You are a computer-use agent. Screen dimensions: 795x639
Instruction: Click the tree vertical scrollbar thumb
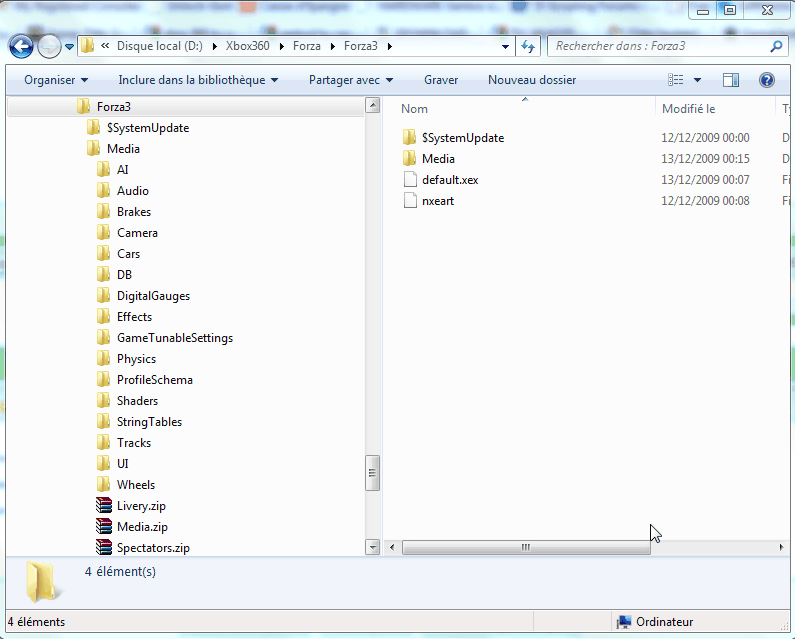pyautogui.click(x=372, y=473)
